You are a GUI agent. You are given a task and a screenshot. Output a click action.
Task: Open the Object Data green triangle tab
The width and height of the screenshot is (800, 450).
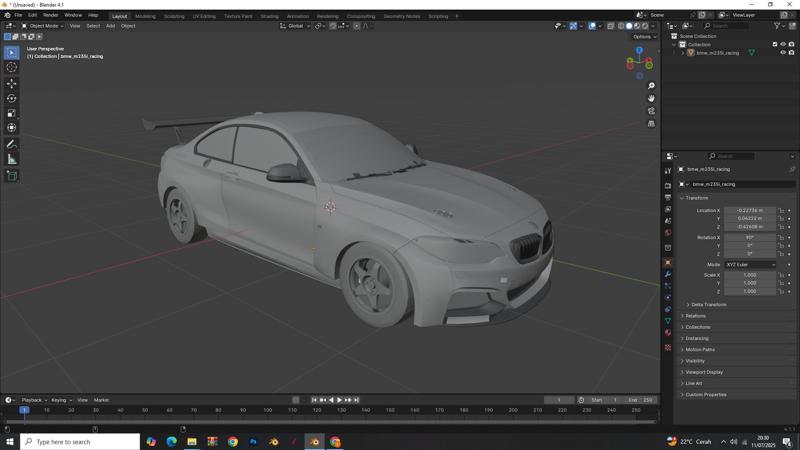coord(668,321)
